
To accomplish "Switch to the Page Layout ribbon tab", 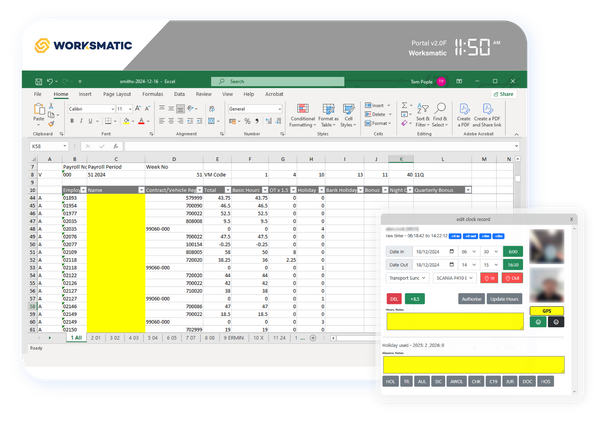I will [117, 94].
